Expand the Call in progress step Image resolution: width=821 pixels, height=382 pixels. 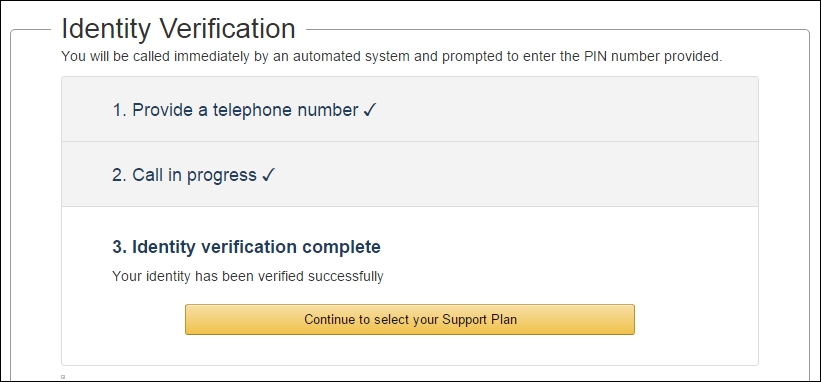(x=409, y=174)
